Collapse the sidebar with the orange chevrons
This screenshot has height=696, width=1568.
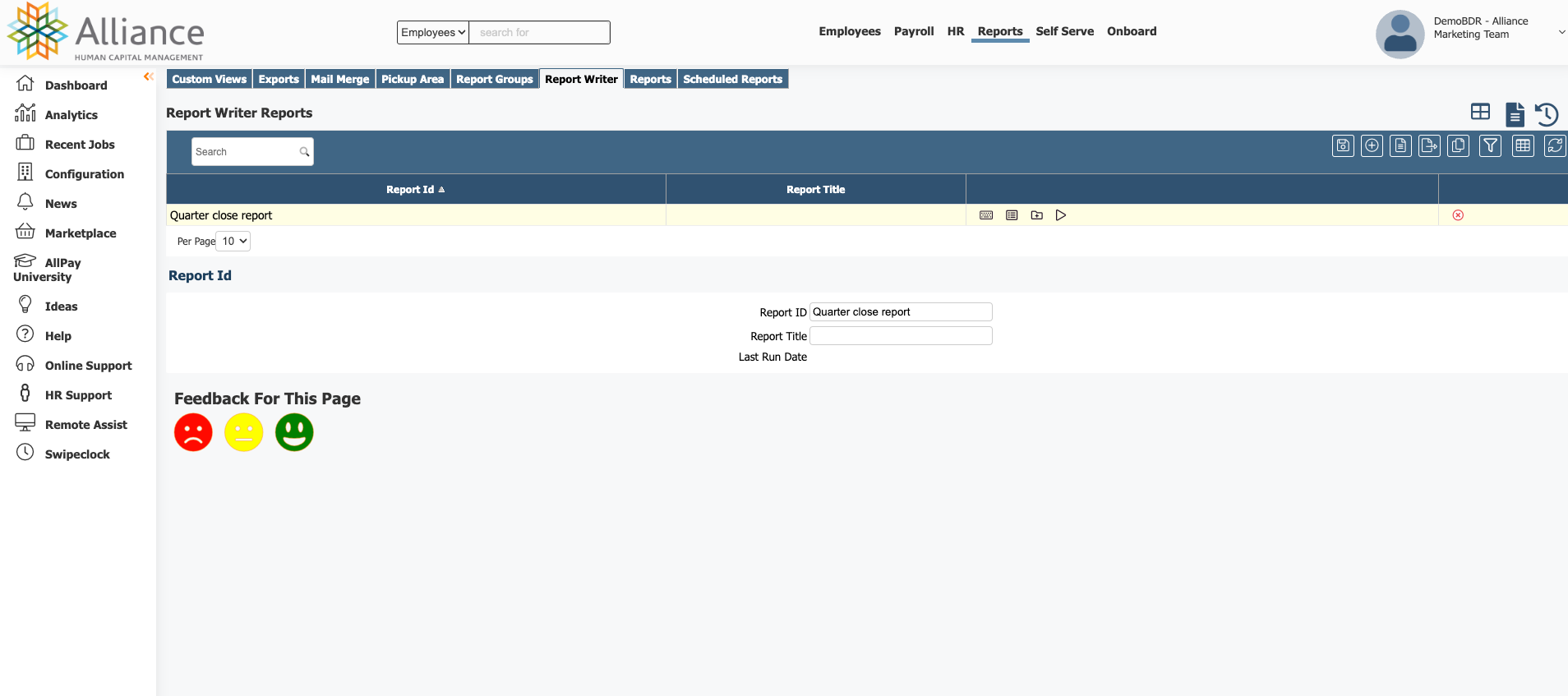(149, 76)
